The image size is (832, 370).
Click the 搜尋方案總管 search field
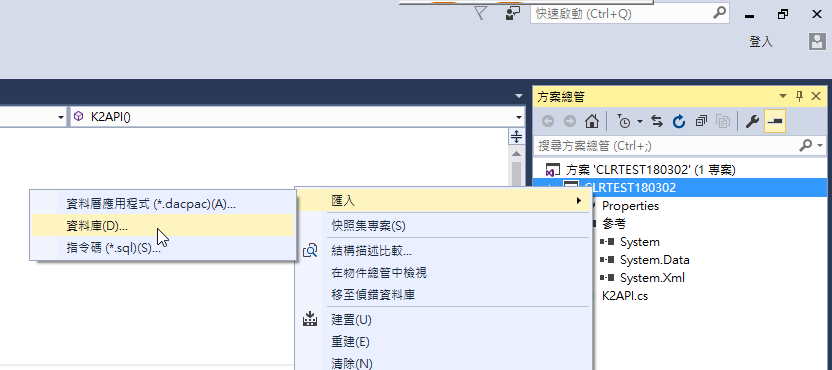coord(668,145)
